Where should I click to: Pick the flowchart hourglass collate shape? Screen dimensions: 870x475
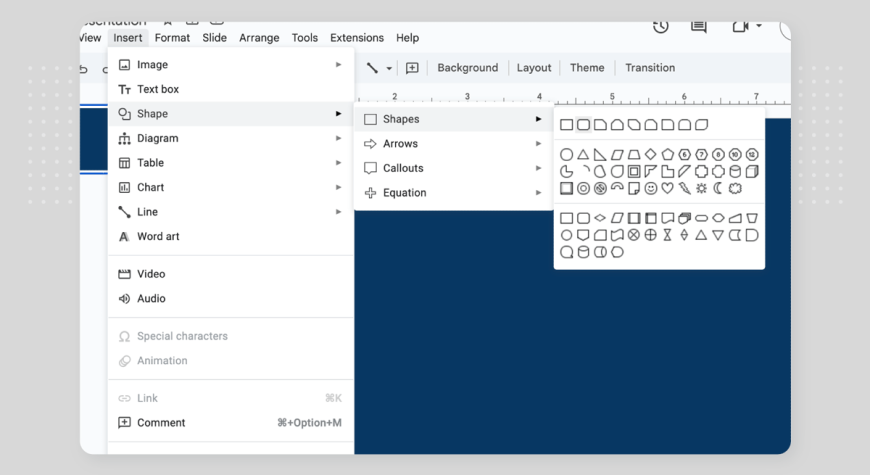667,235
